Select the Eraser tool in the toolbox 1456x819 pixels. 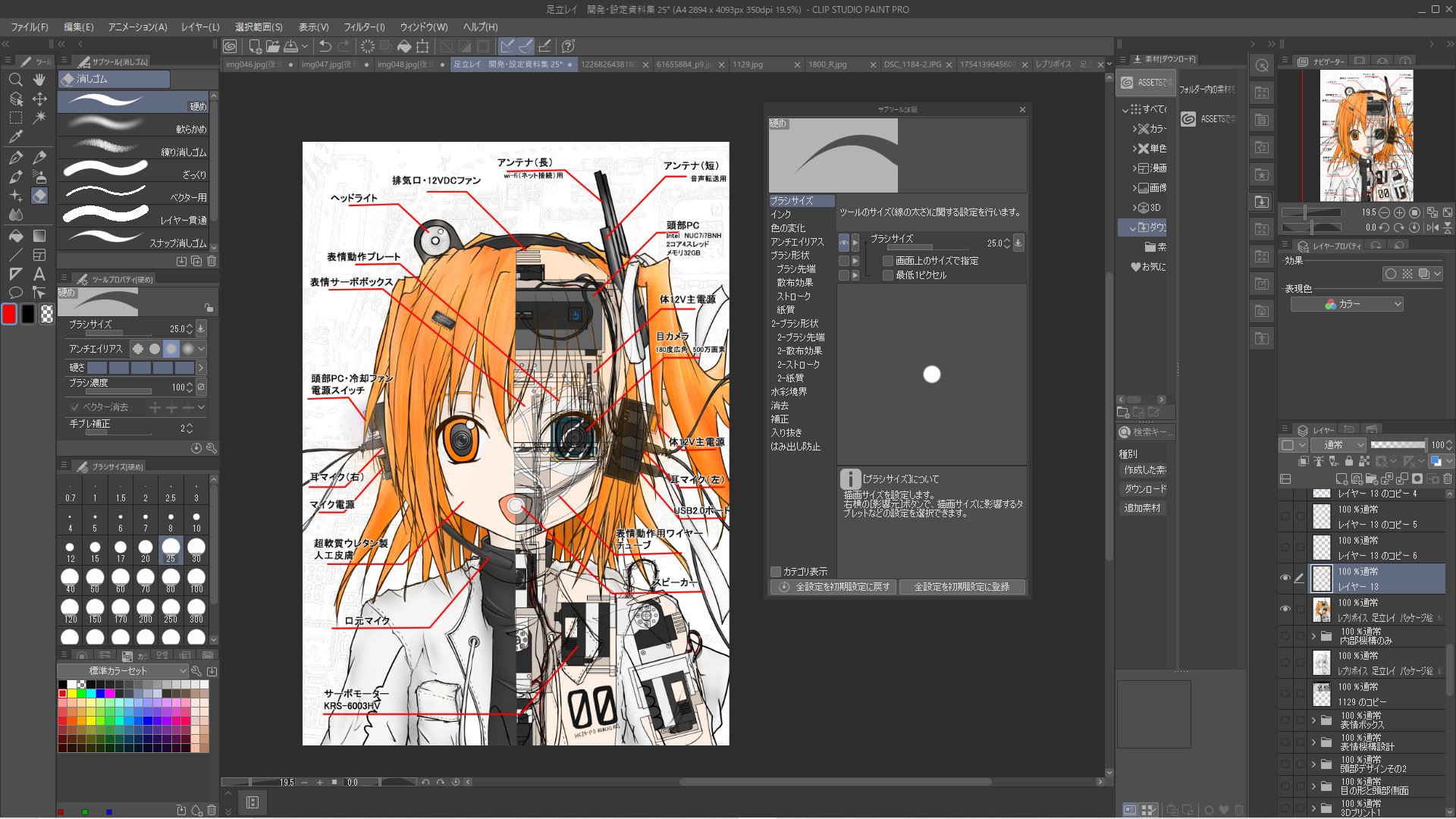pyautogui.click(x=39, y=196)
